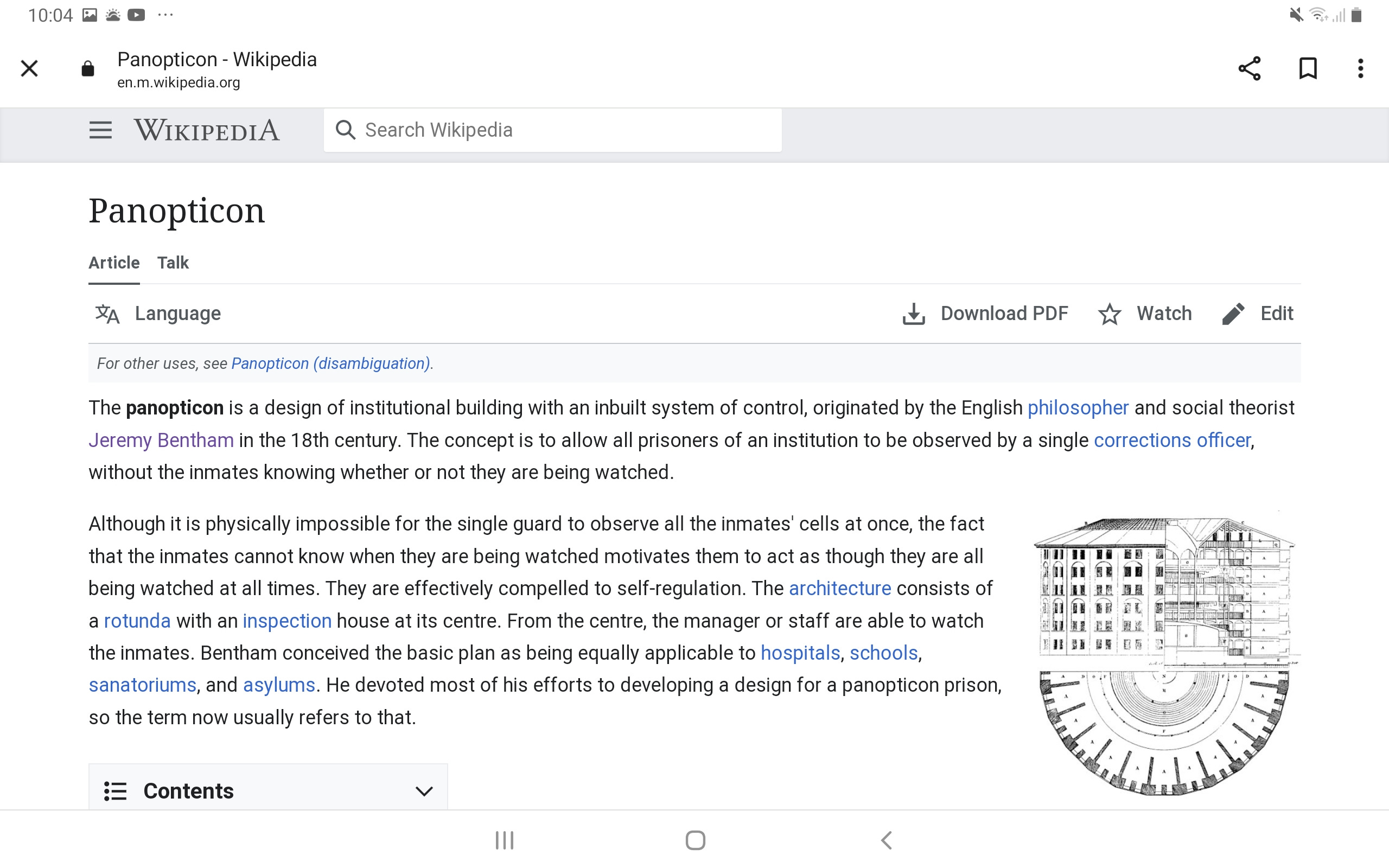The width and height of the screenshot is (1389, 868).
Task: Tap the language translation icon
Action: 107,314
